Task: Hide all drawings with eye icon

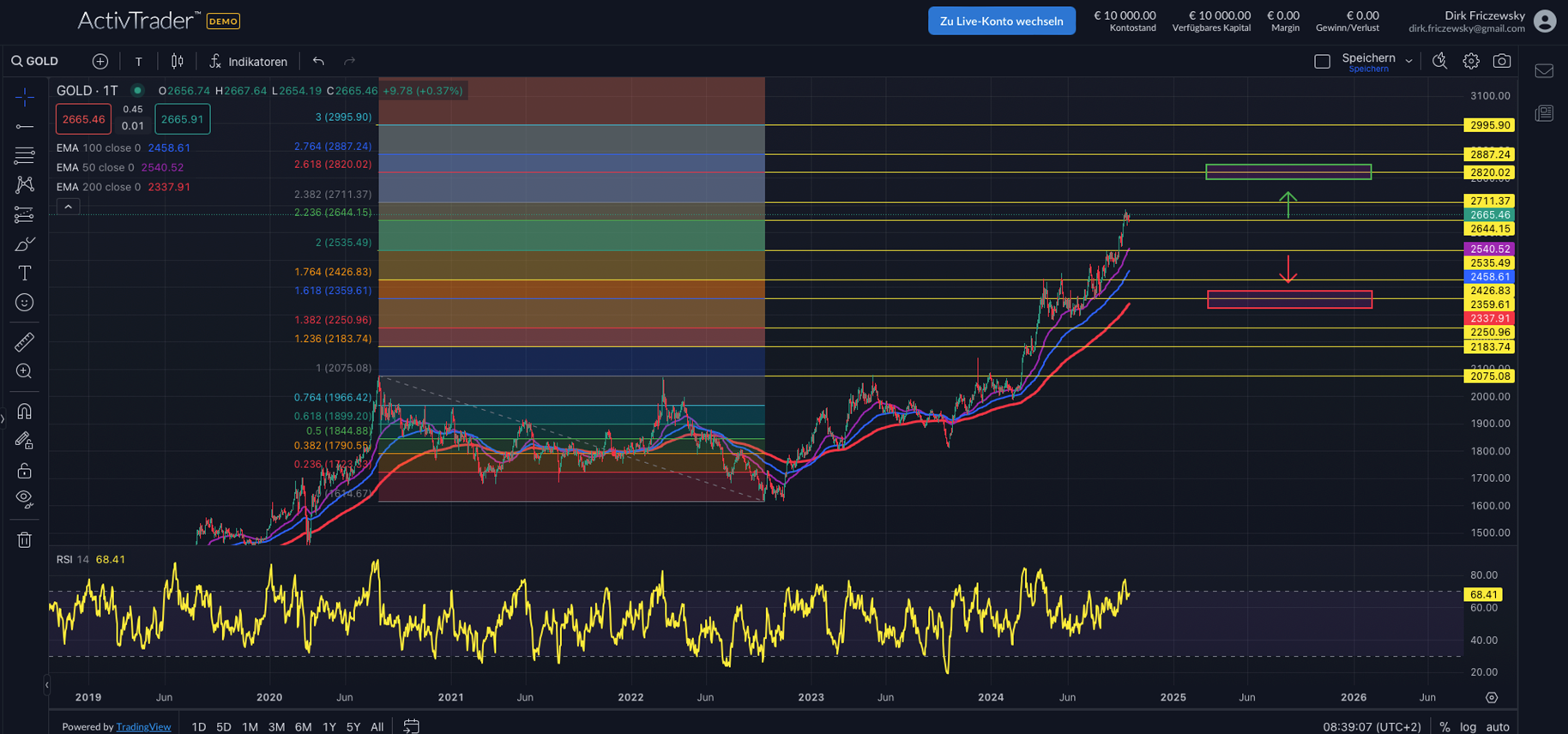Action: (x=24, y=499)
